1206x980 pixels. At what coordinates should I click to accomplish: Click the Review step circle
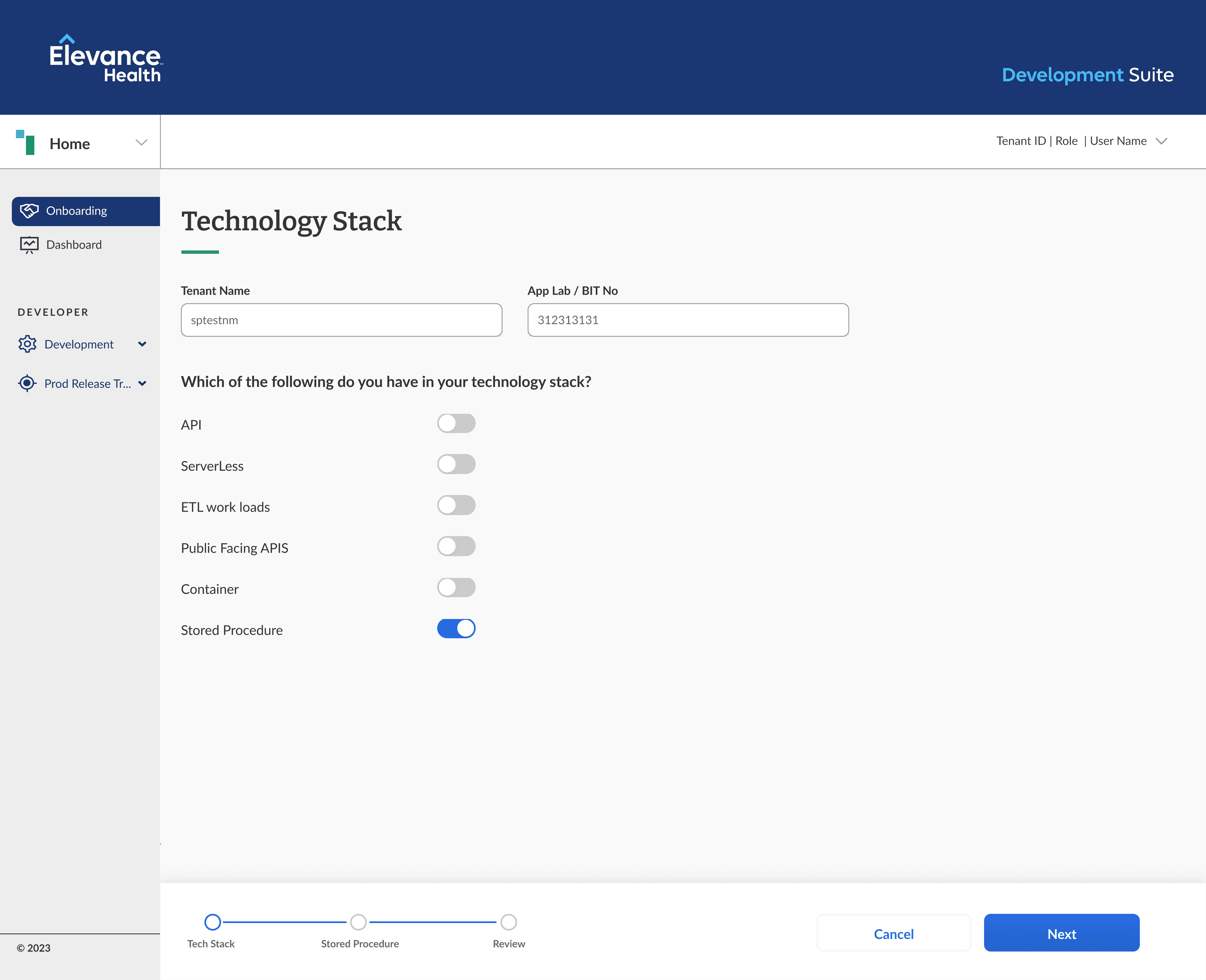coord(508,922)
